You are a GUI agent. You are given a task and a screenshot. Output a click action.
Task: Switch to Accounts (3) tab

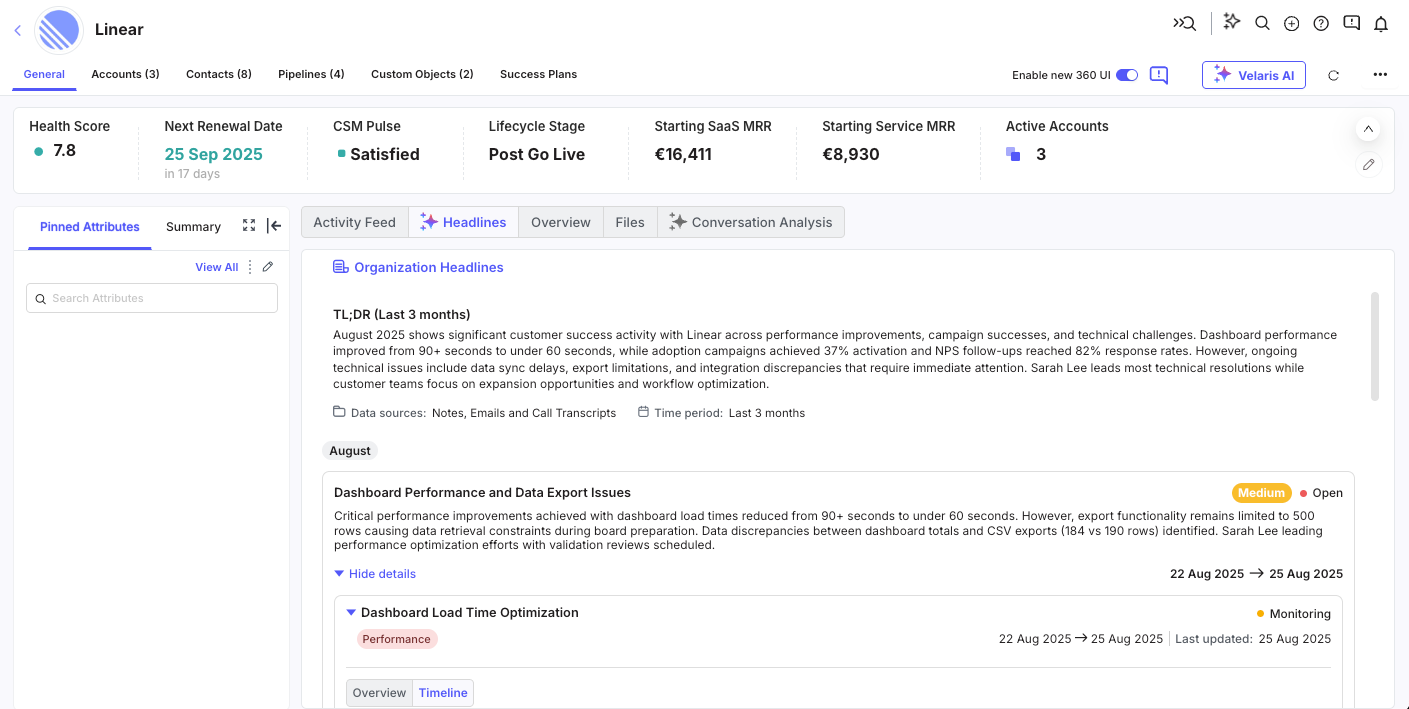coord(125,74)
